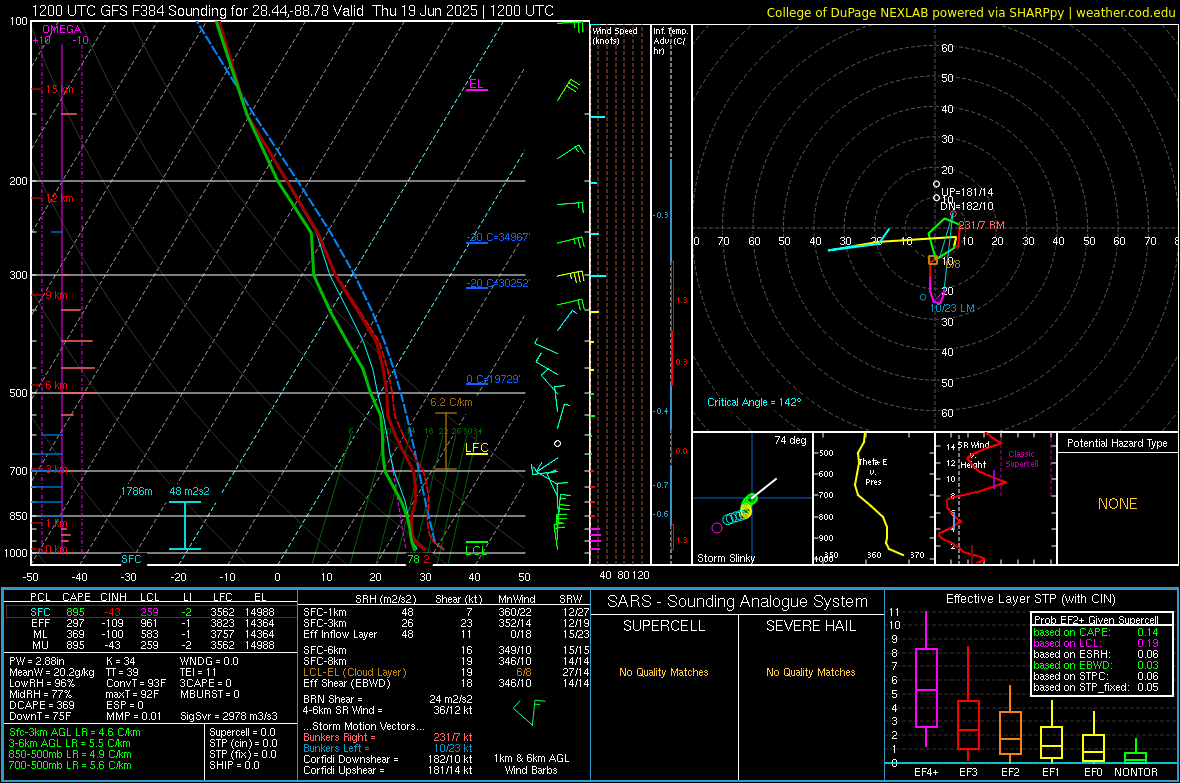This screenshot has height=783, width=1180.
Task: Click the Potential Hazard Type header
Action: (x=1117, y=443)
